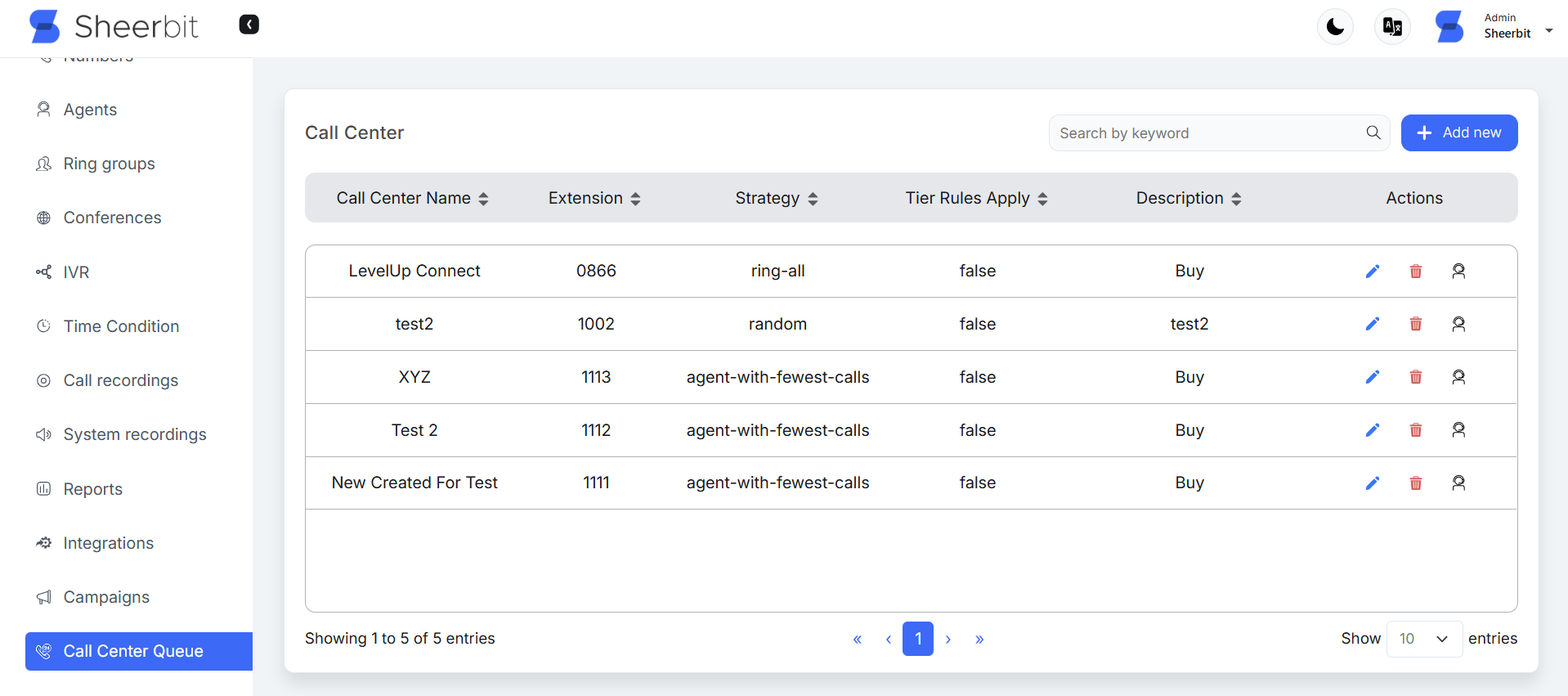This screenshot has width=1568, height=696.
Task: Select page 1 in pagination
Action: click(x=917, y=639)
